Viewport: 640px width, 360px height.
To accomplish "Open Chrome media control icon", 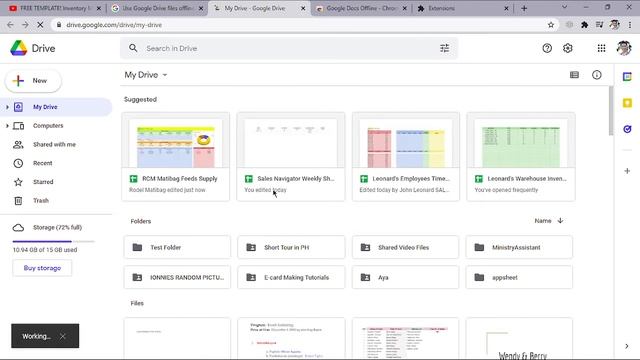I will pyautogui.click(x=599, y=25).
